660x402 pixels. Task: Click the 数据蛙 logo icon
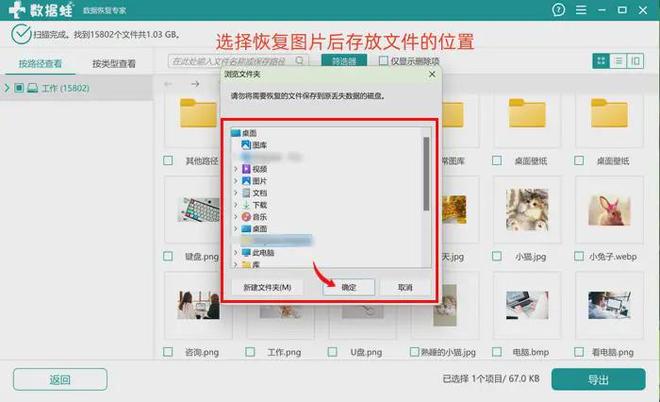17,10
